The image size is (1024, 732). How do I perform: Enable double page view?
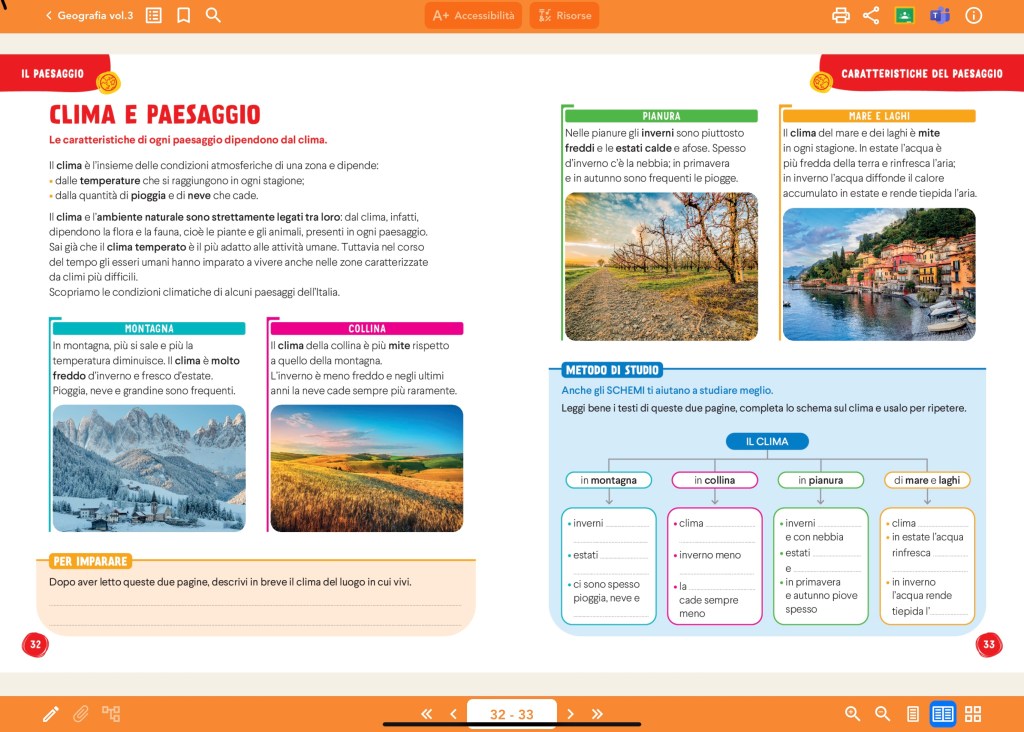pyautogui.click(x=942, y=713)
